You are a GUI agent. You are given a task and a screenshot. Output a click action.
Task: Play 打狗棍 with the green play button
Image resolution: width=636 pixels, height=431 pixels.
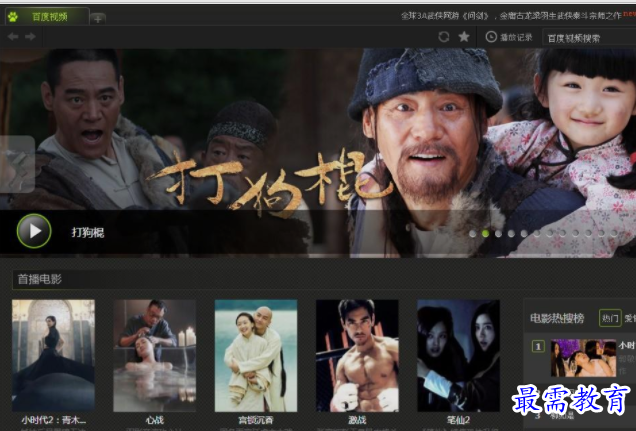[34, 231]
